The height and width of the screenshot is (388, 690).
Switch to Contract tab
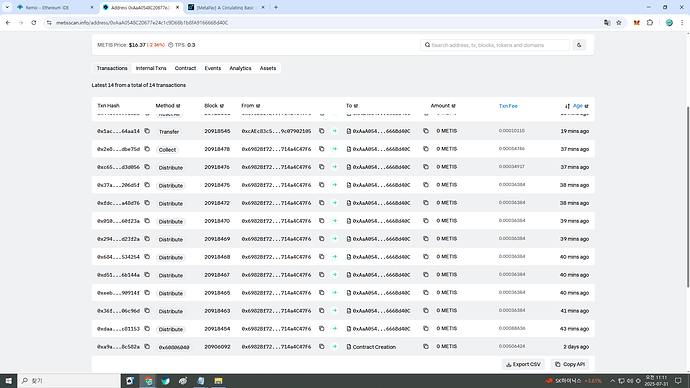point(185,68)
